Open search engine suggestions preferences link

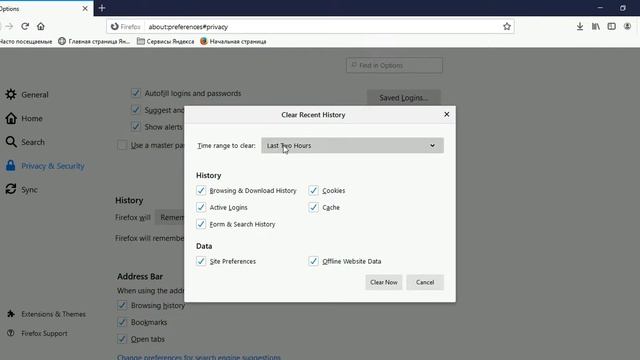[199, 357]
